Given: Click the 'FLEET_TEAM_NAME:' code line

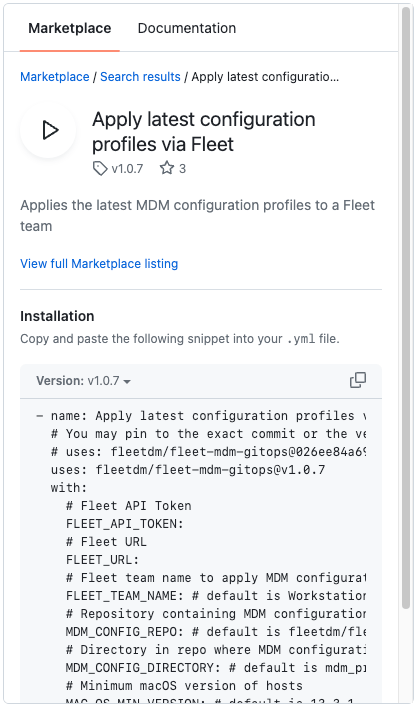Looking at the screenshot, I should pyautogui.click(x=215, y=596).
